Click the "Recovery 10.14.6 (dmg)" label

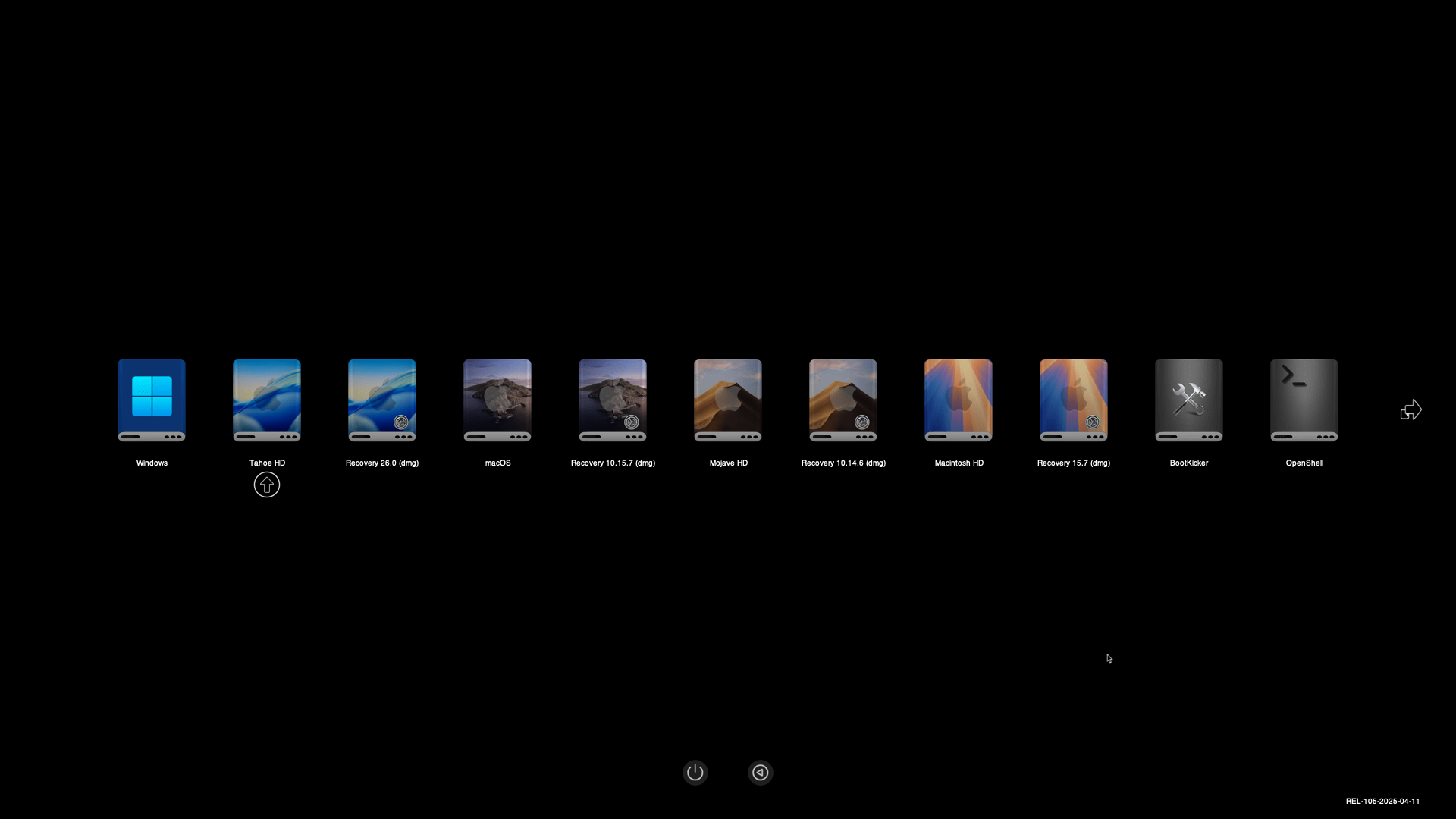click(x=843, y=463)
